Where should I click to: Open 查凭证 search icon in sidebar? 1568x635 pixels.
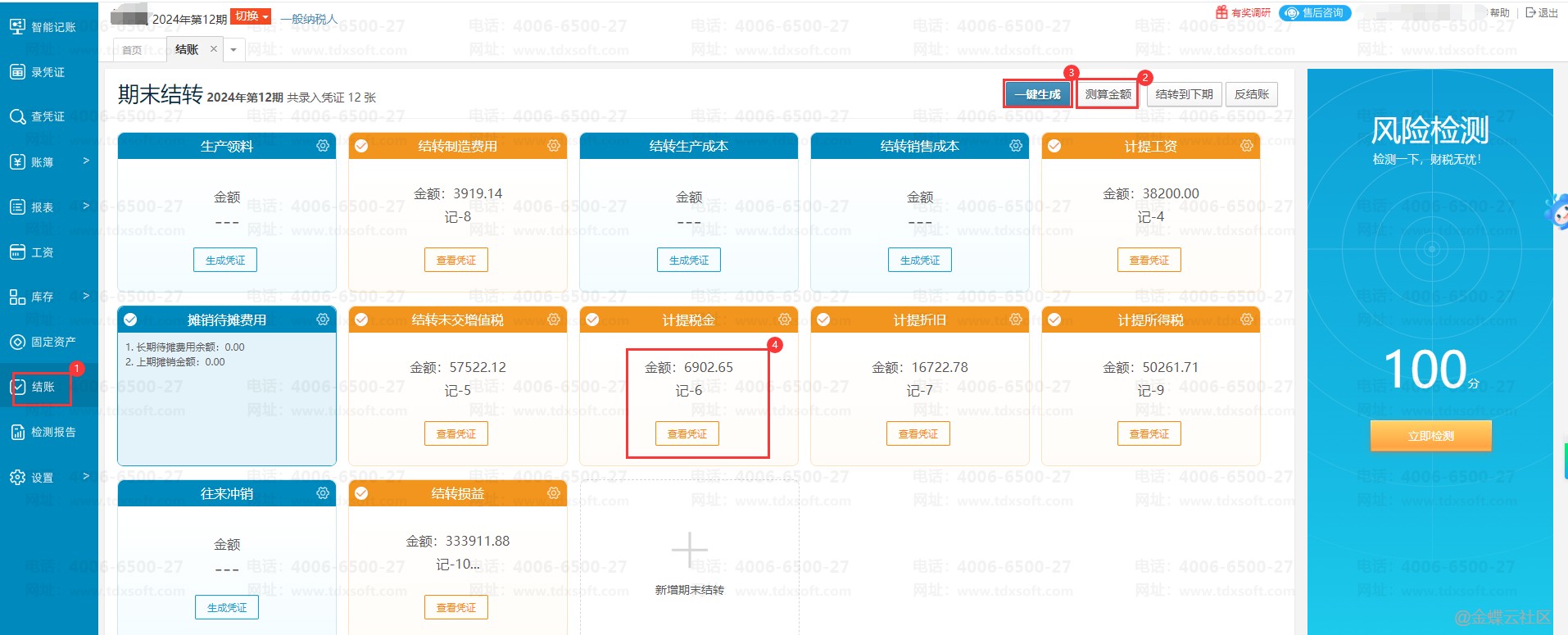(x=17, y=117)
